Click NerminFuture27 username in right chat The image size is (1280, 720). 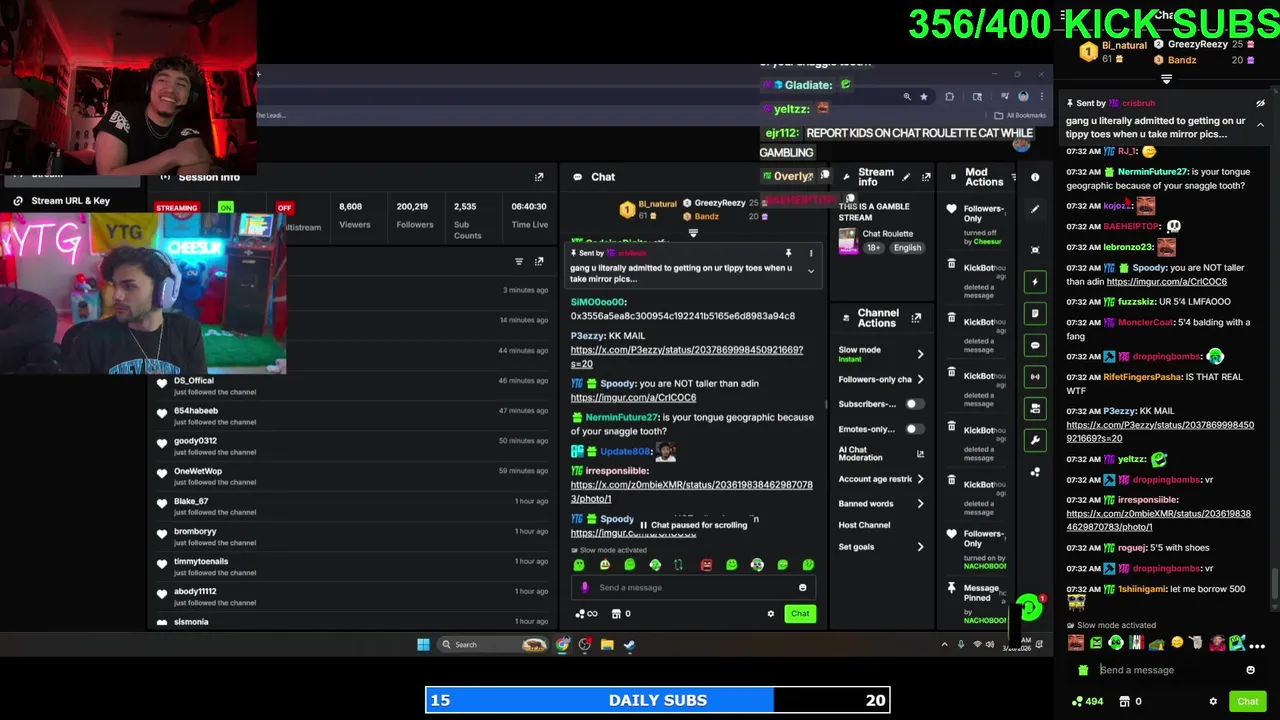pyautogui.click(x=1153, y=172)
